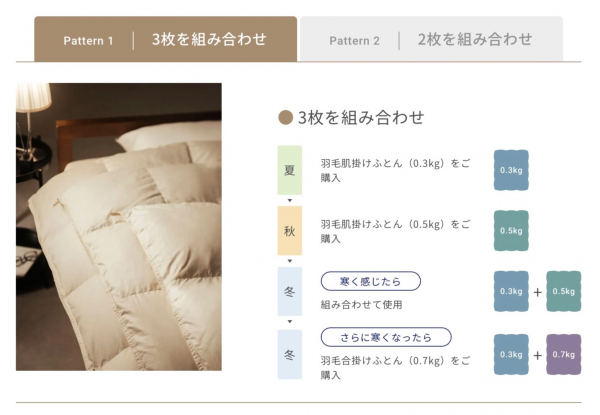The height and width of the screenshot is (415, 600).
Task: Switch to Pattern 2 2枚を組み合わせ tab
Action: pyautogui.click(x=431, y=39)
